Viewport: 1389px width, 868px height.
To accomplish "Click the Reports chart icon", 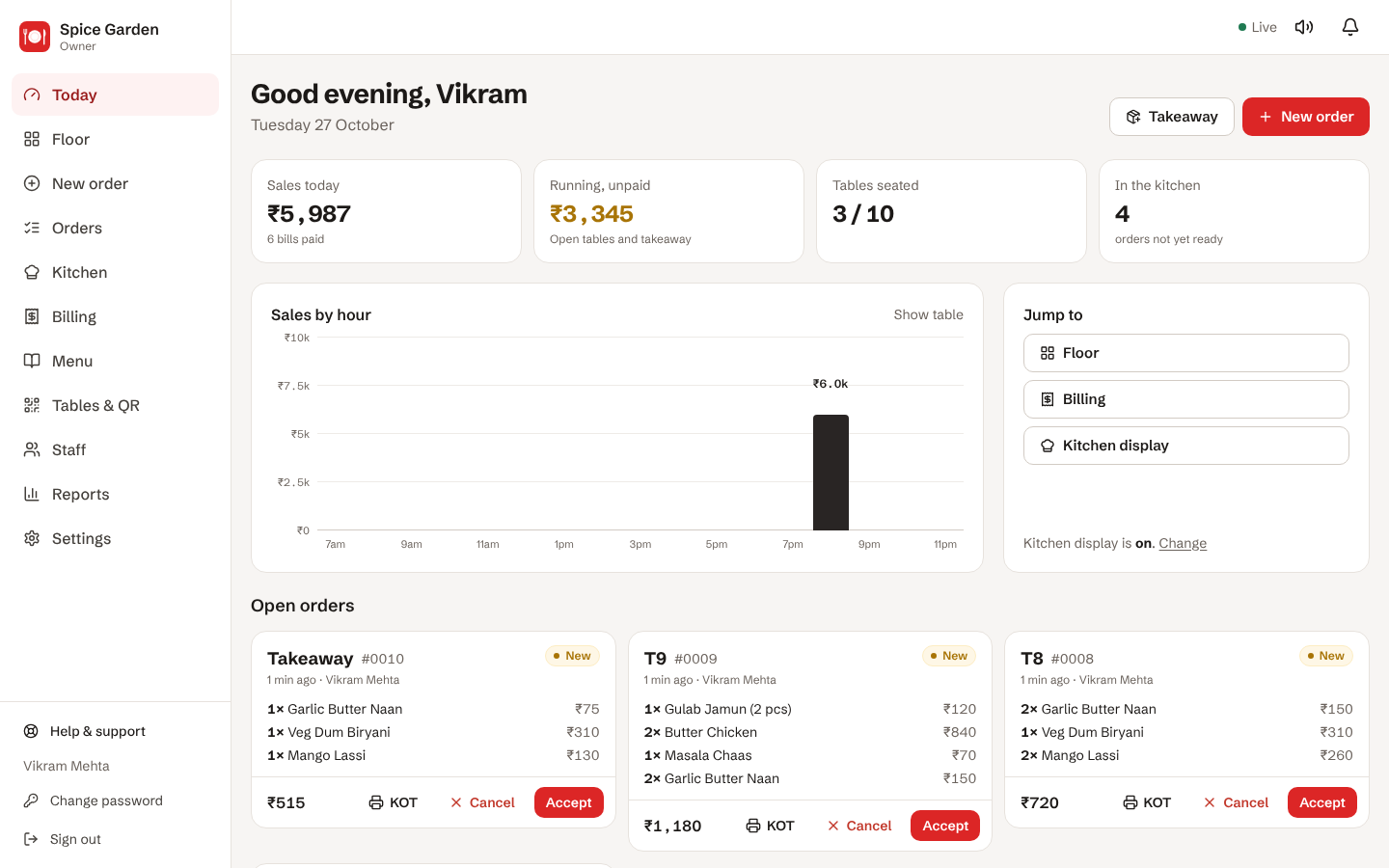I will pyautogui.click(x=32, y=494).
